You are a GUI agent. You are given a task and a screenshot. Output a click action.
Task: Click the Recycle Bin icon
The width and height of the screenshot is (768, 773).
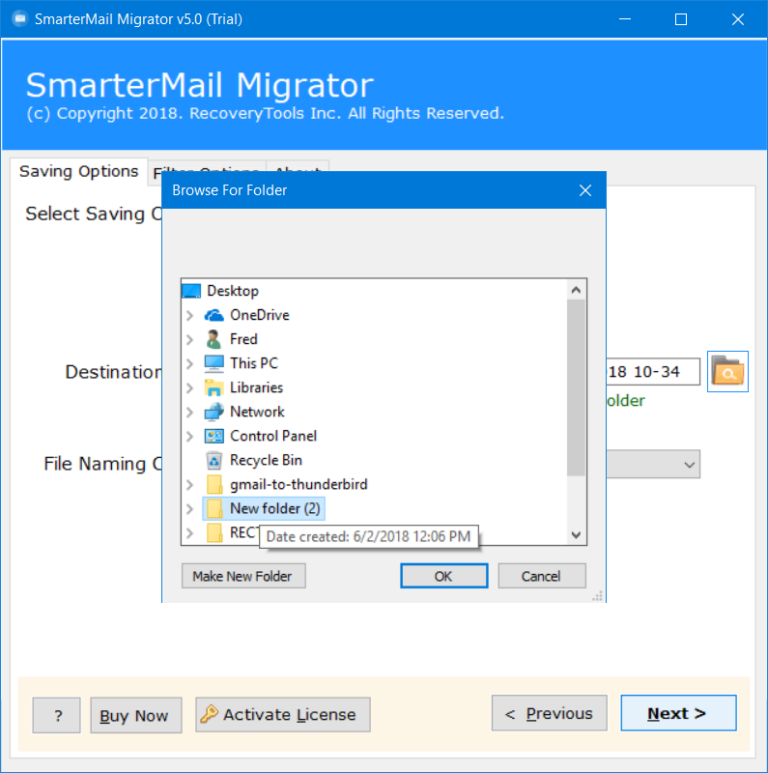pos(214,460)
